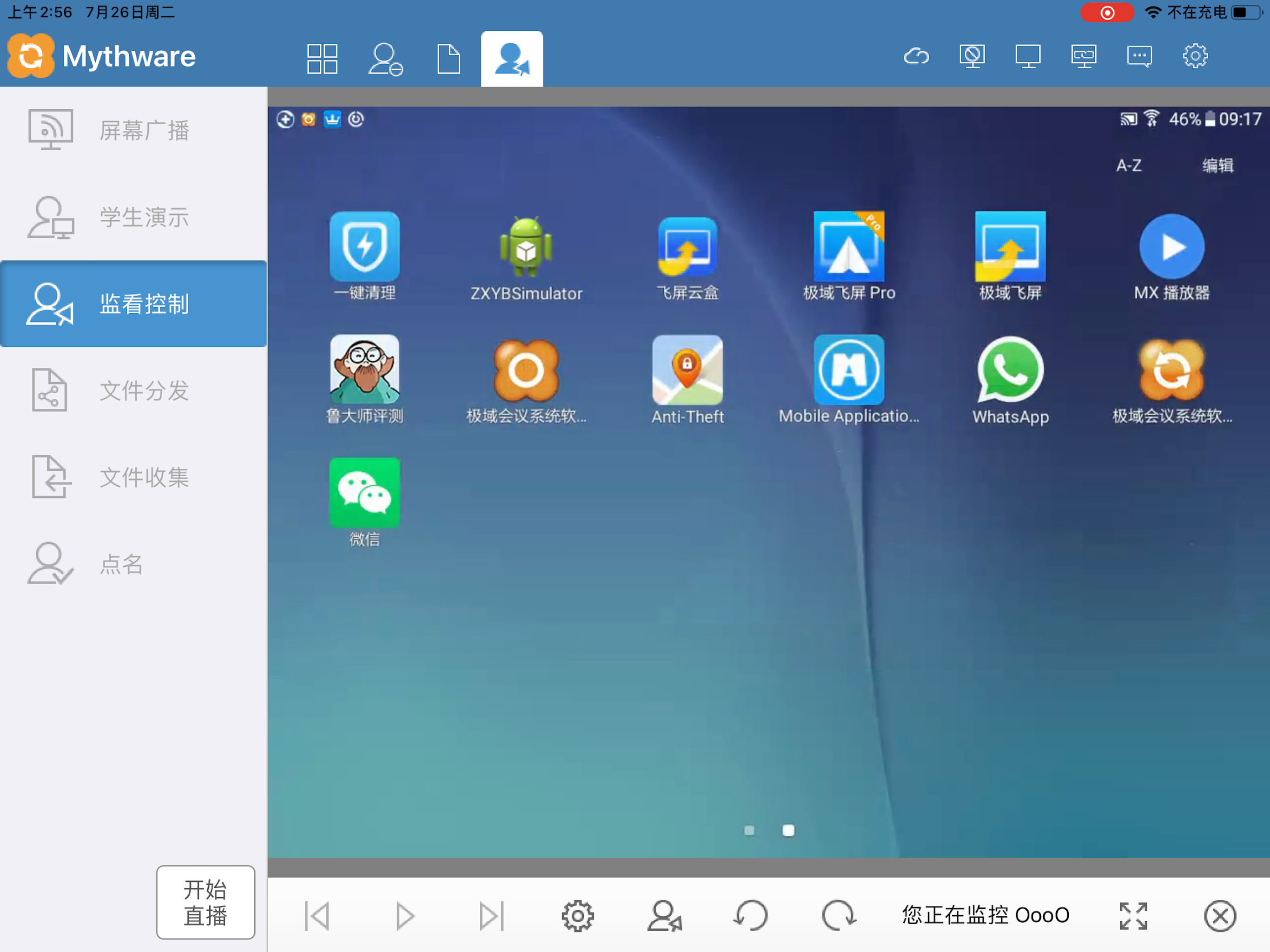1270x952 pixels.
Task: Click the remote control user icon in bottom bar
Action: point(664,915)
